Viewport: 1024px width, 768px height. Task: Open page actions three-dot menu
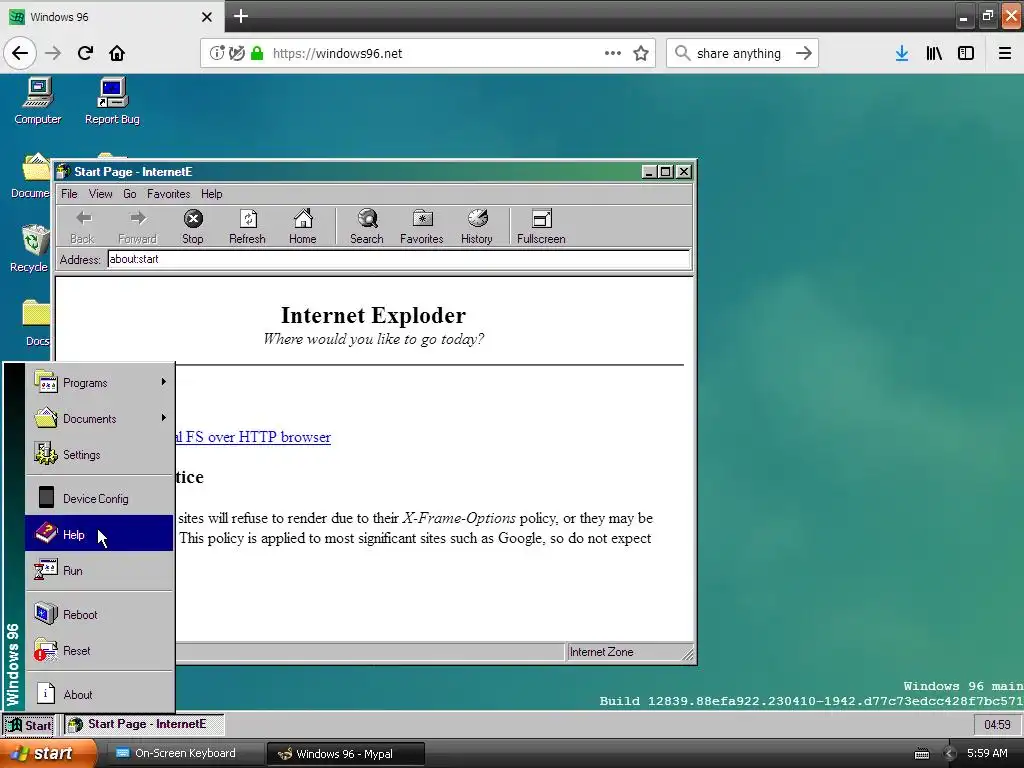[613, 53]
